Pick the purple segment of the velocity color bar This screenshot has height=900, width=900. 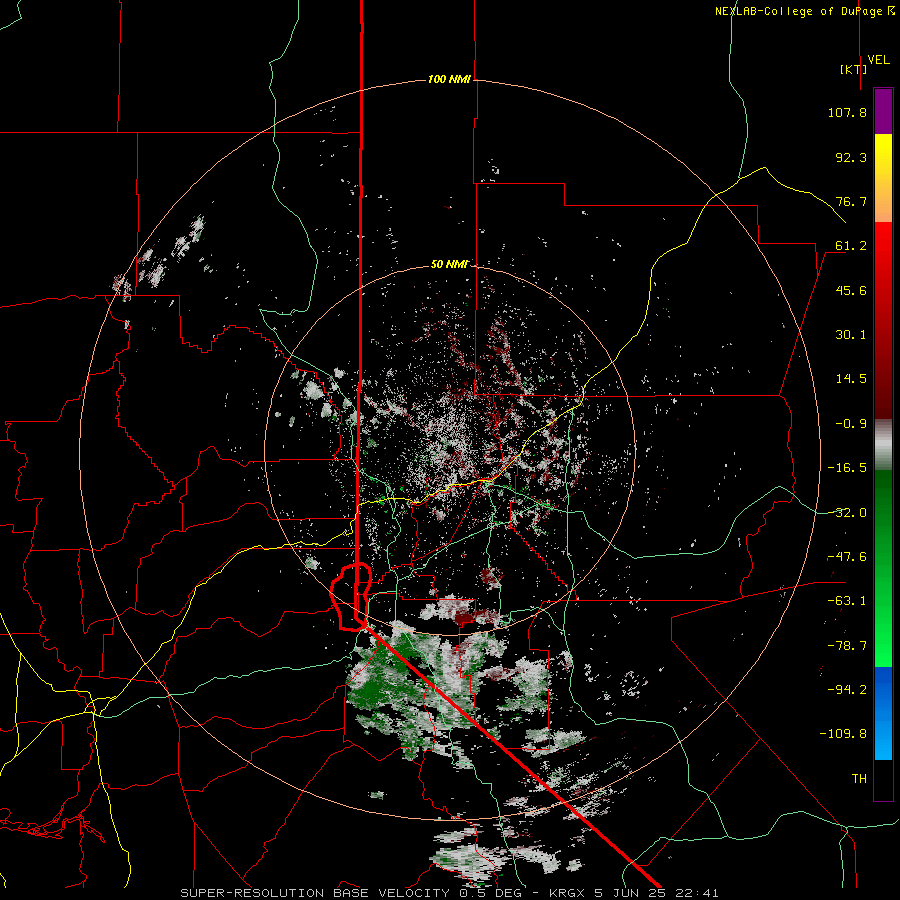tap(883, 111)
